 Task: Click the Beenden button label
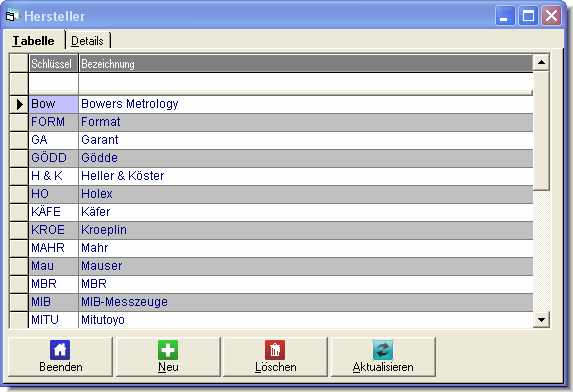pos(61,367)
